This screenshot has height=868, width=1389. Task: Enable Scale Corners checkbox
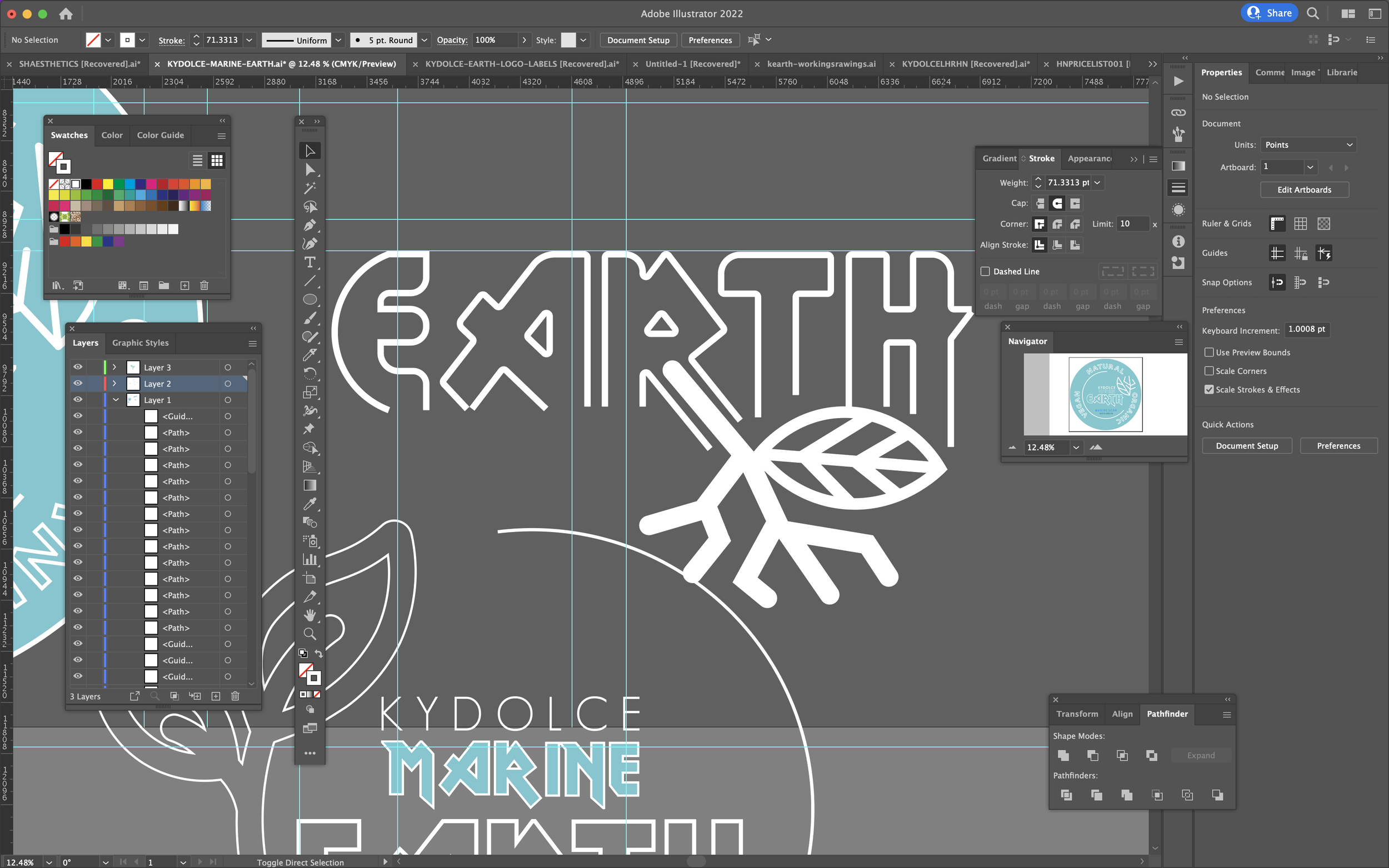click(x=1208, y=371)
